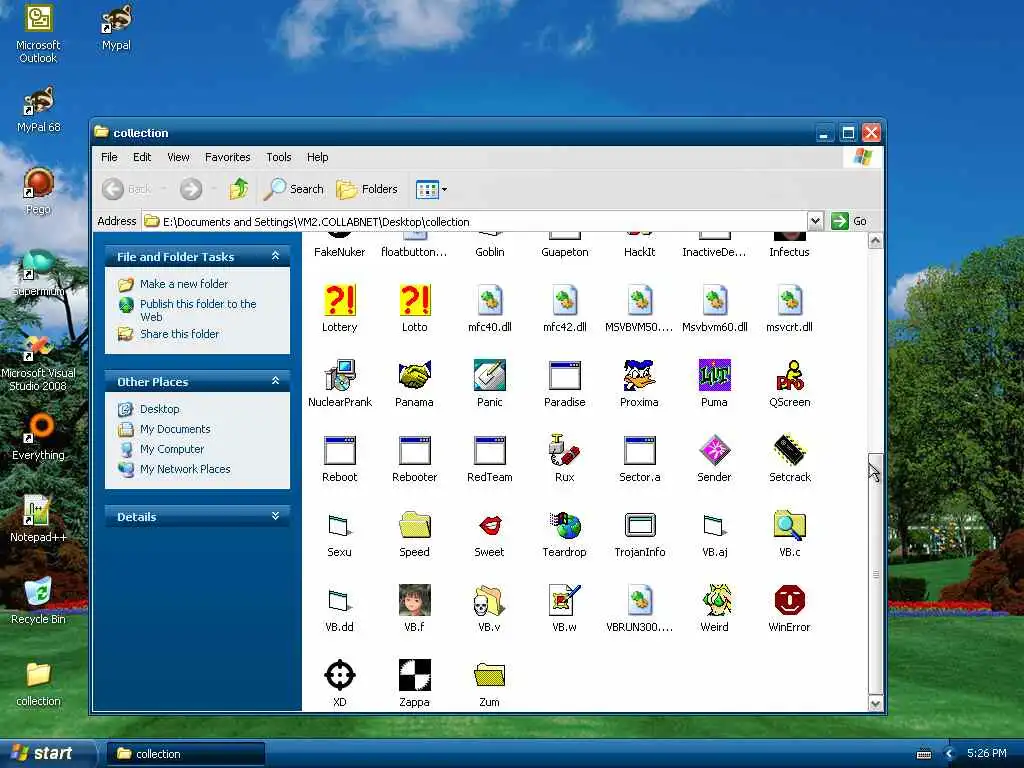Viewport: 1024px width, 768px height.
Task: Select the Puma icon
Action: point(714,376)
